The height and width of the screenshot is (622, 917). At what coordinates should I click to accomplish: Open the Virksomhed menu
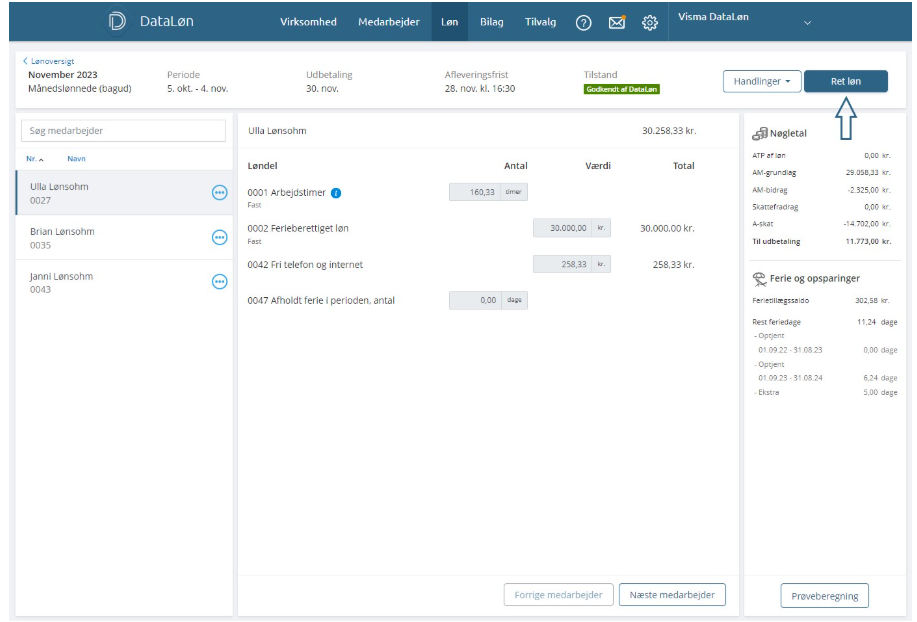pyautogui.click(x=308, y=22)
